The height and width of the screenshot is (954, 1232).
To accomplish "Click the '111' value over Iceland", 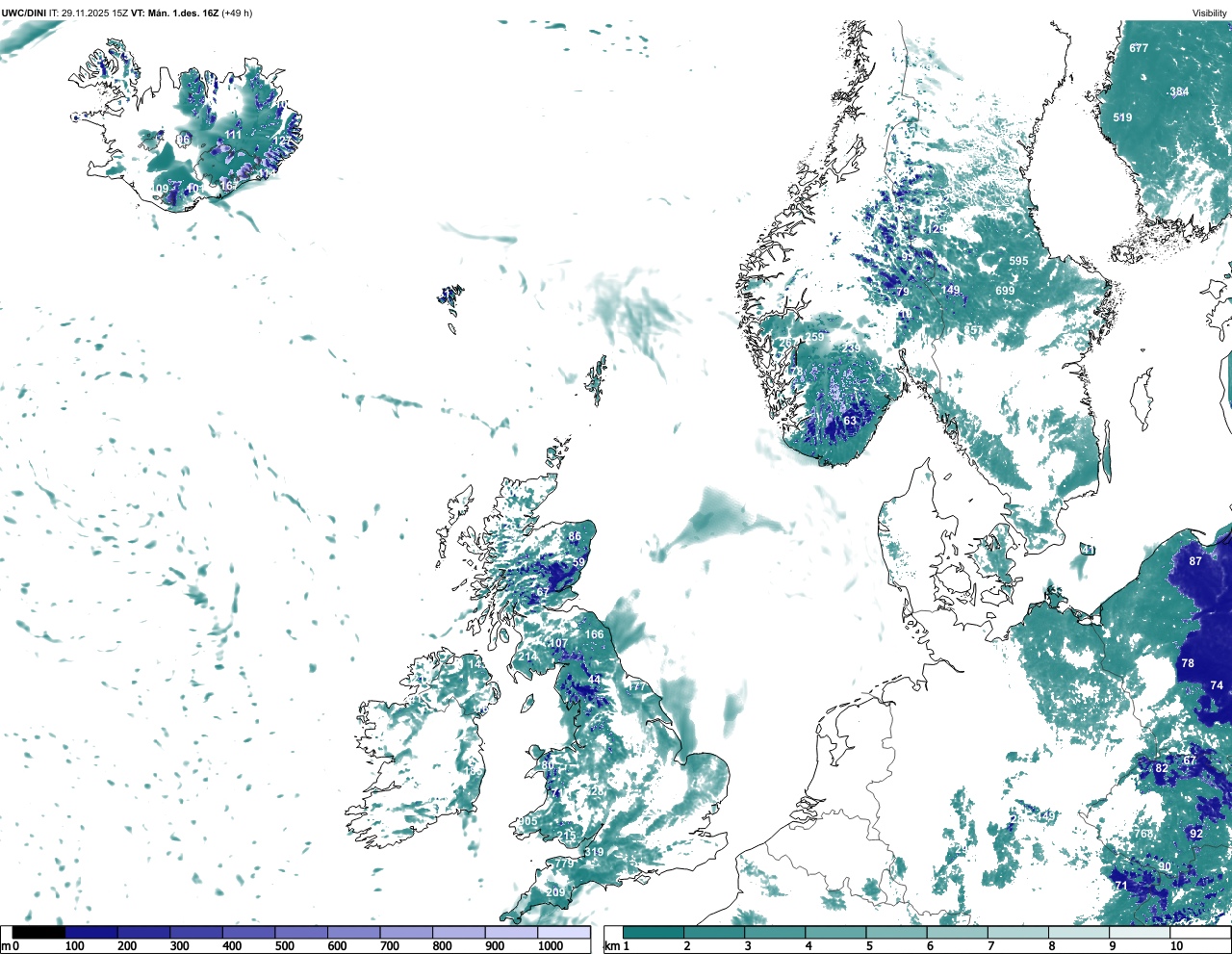I will tap(233, 135).
